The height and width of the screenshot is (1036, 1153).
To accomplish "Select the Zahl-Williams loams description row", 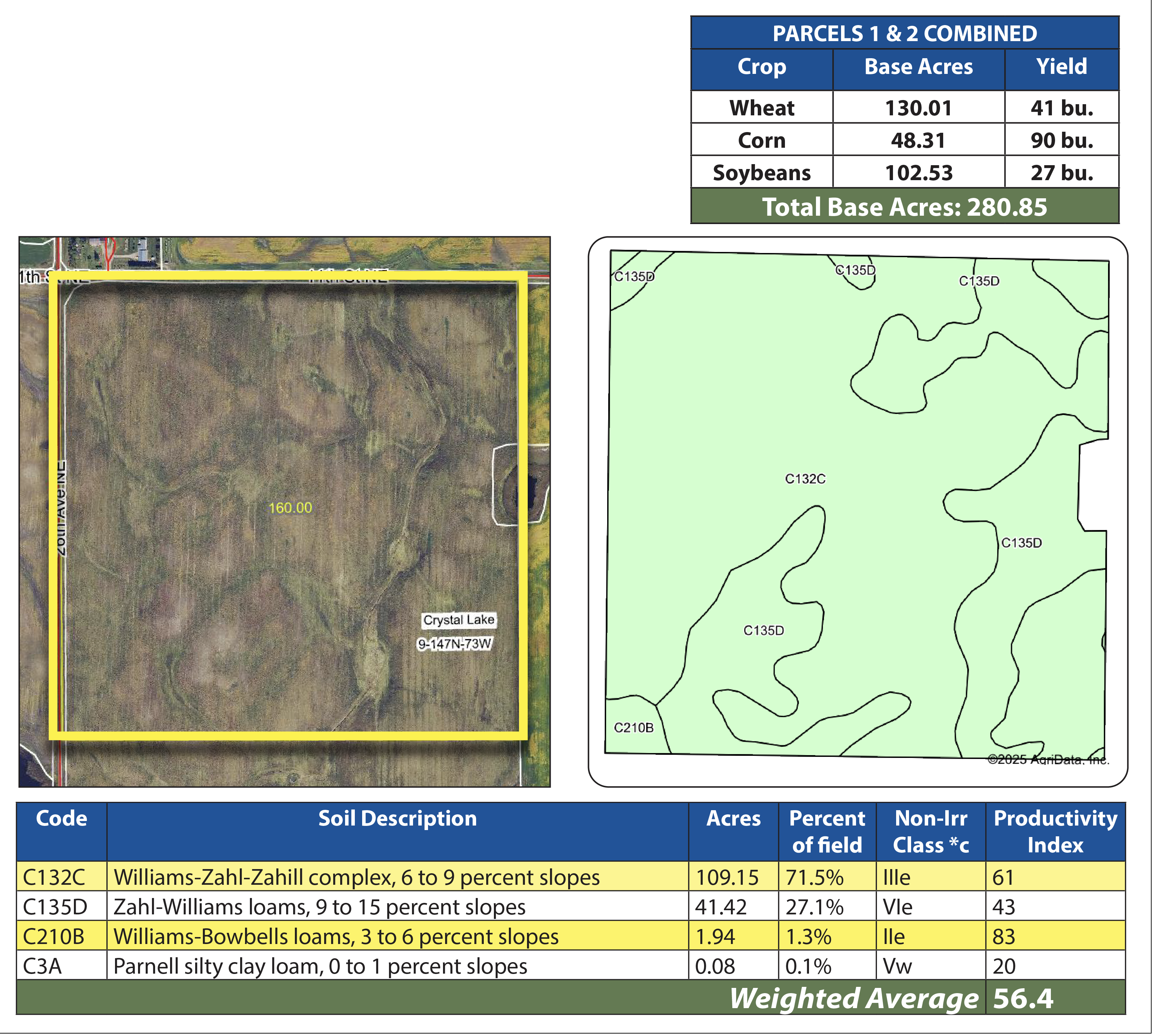I will [x=319, y=907].
